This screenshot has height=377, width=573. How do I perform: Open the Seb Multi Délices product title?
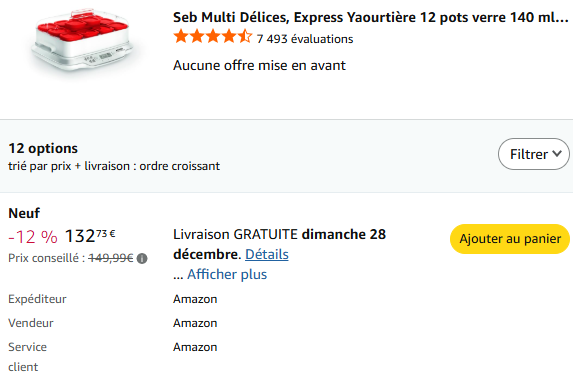pos(371,17)
